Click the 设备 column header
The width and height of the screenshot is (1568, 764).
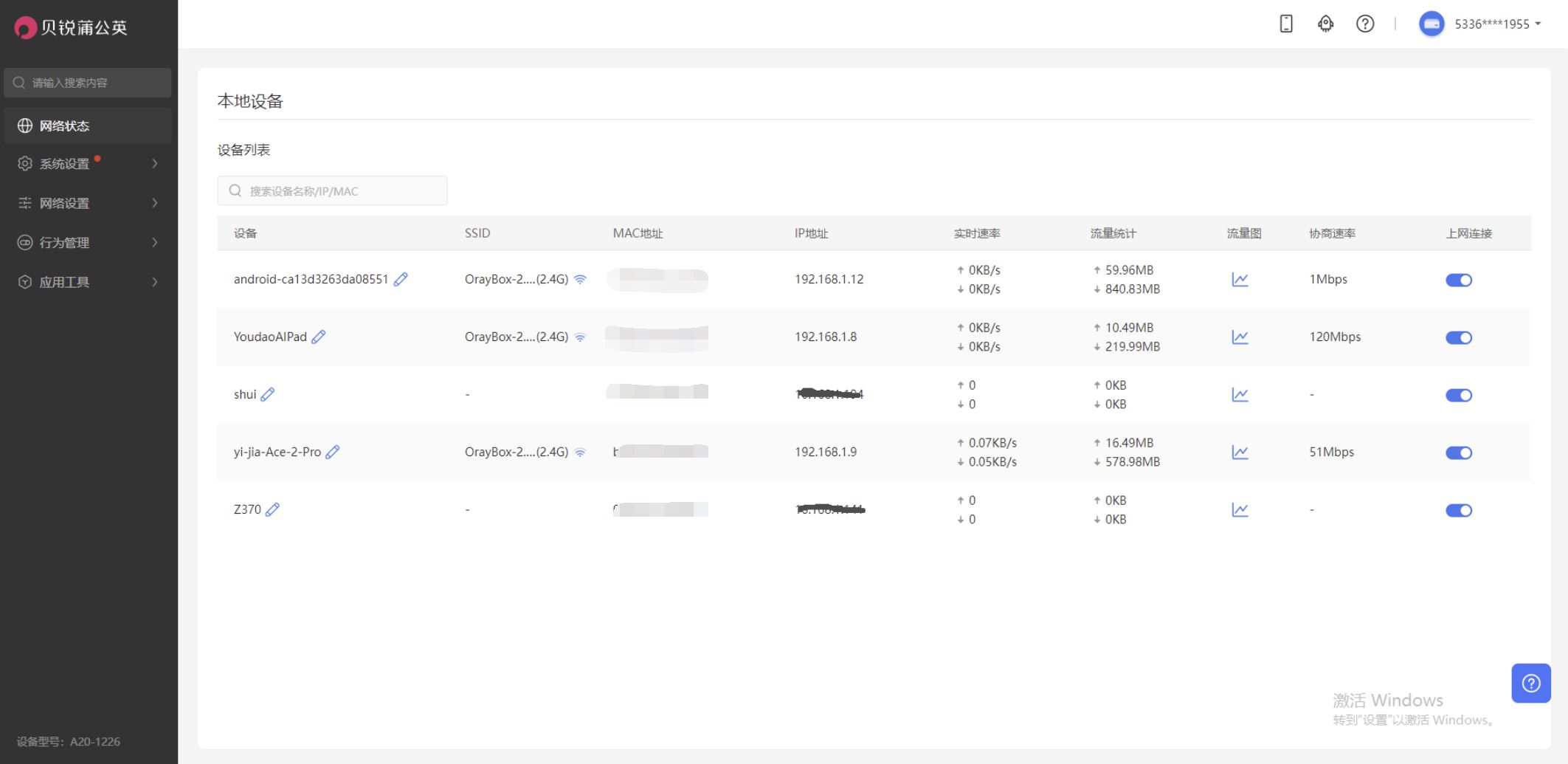point(245,233)
